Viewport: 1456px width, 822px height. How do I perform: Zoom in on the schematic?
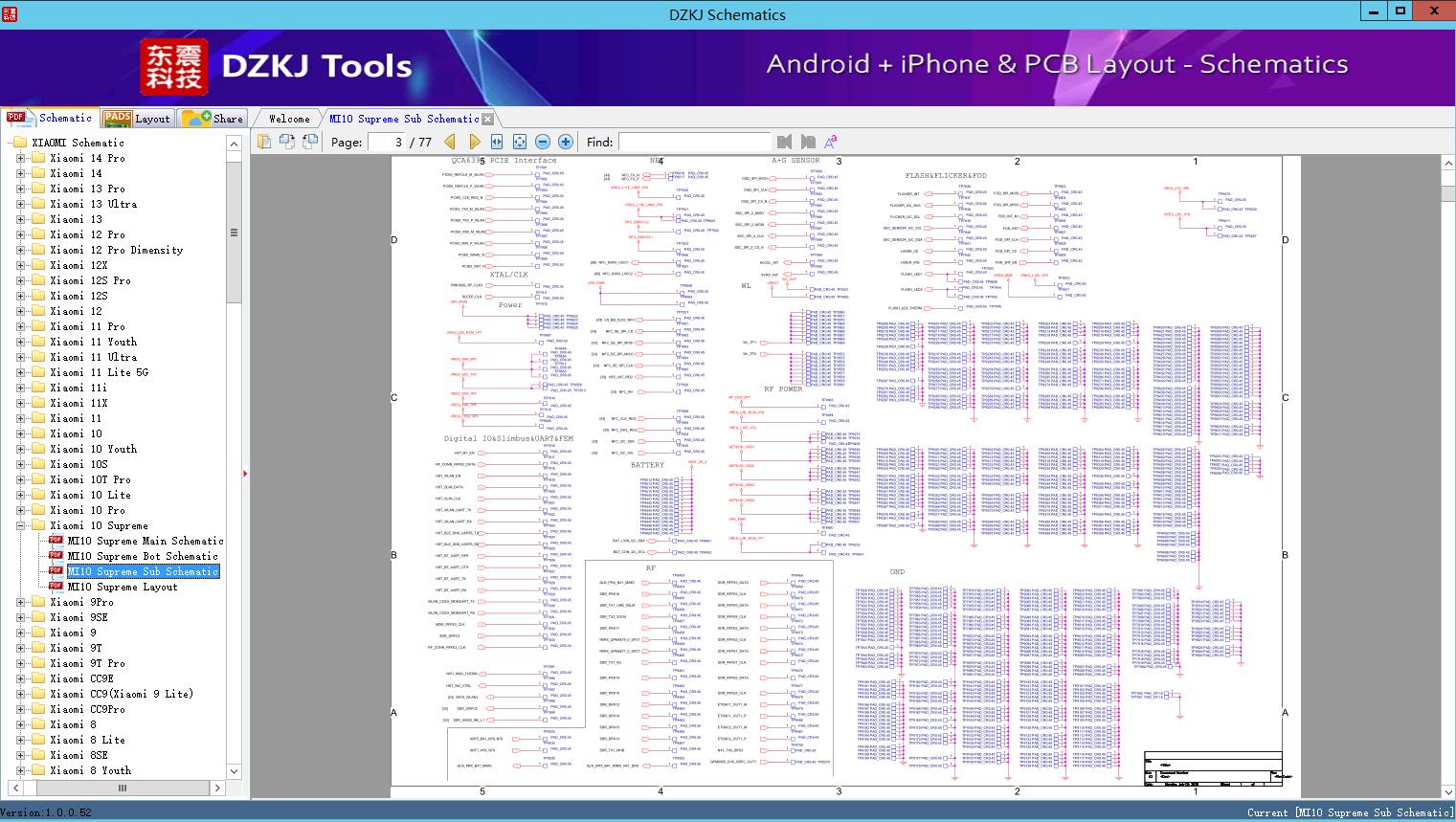tap(566, 142)
